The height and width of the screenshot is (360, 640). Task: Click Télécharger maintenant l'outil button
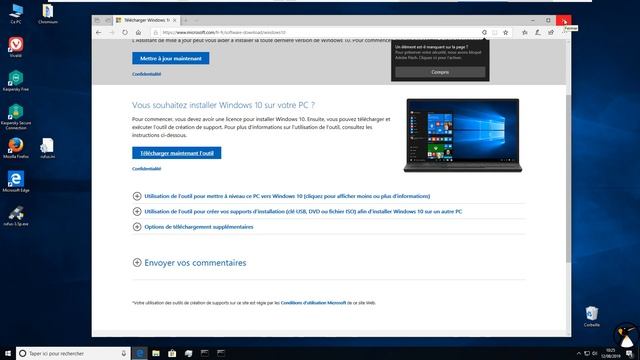[177, 153]
